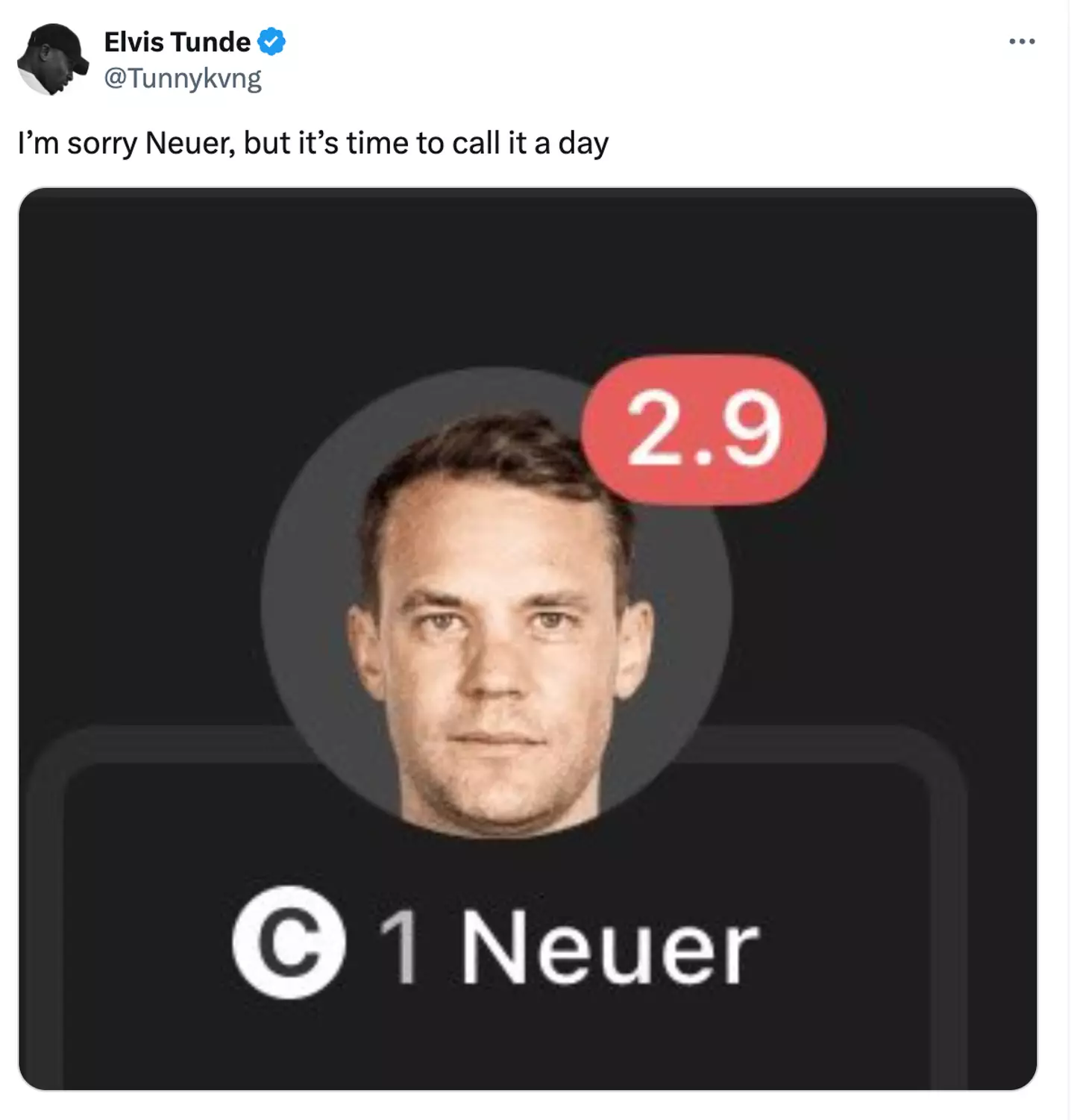Viewport: 1074px width, 1120px height.
Task: Click the tweet text about Neuer
Action: point(313,143)
